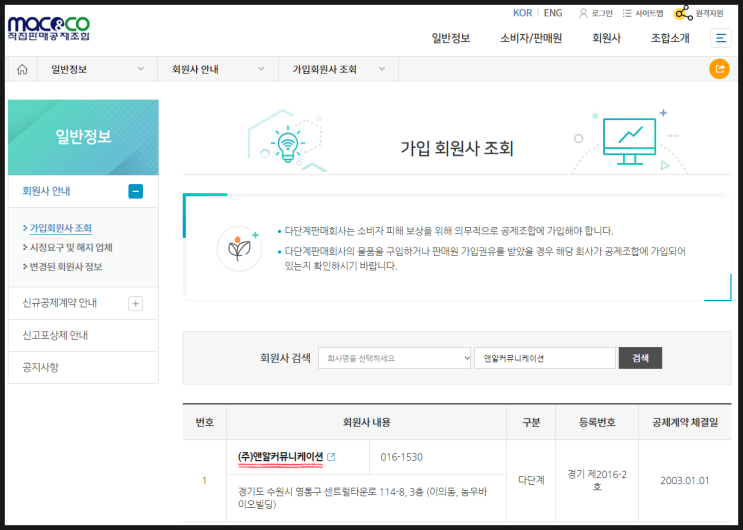Expand the 신규공제계약 안내 sidebar section
The height and width of the screenshot is (530, 743).
tap(136, 303)
